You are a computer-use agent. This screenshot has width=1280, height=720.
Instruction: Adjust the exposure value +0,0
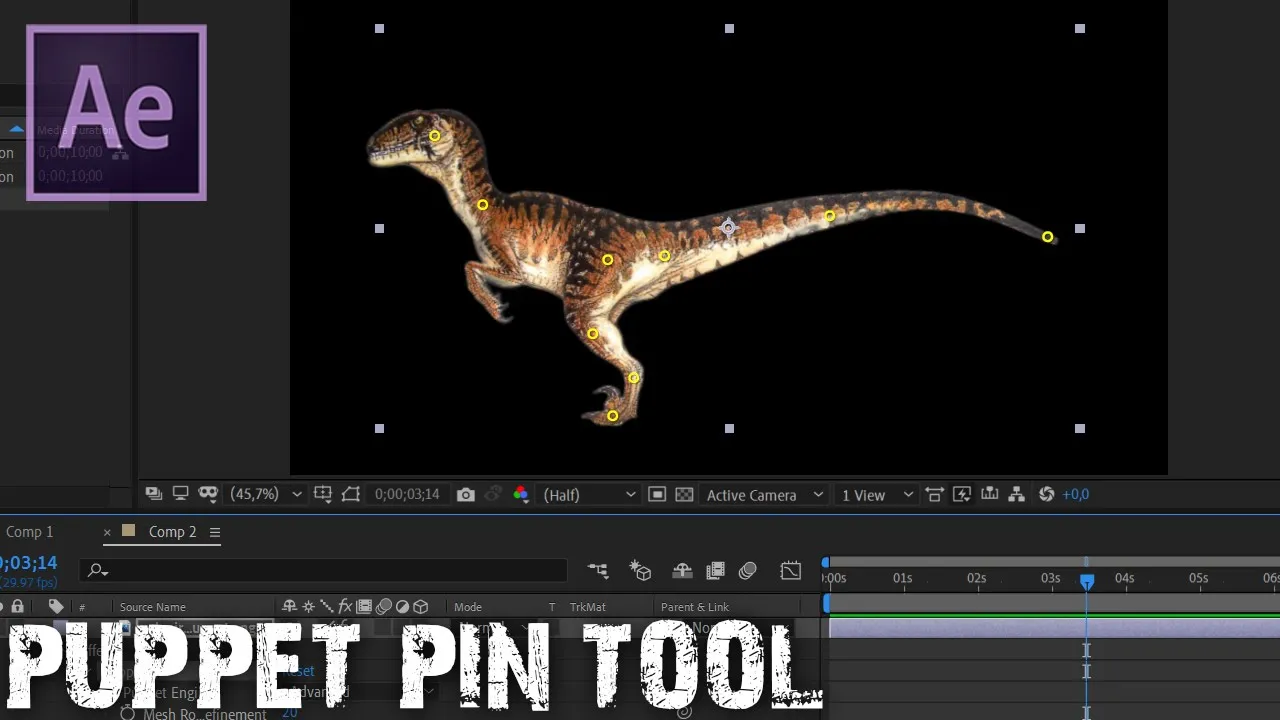point(1076,494)
